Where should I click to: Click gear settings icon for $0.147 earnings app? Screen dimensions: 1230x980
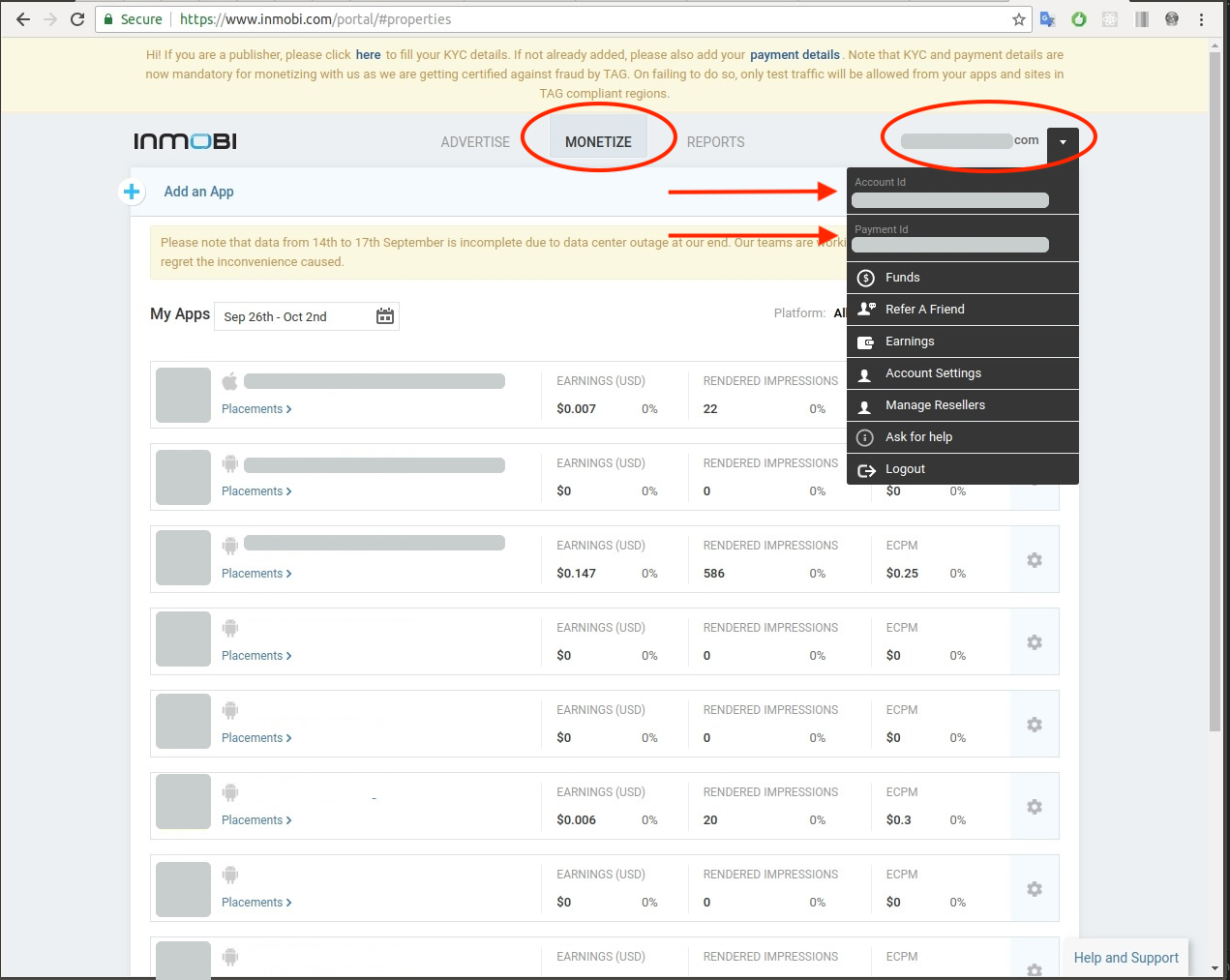[1034, 560]
